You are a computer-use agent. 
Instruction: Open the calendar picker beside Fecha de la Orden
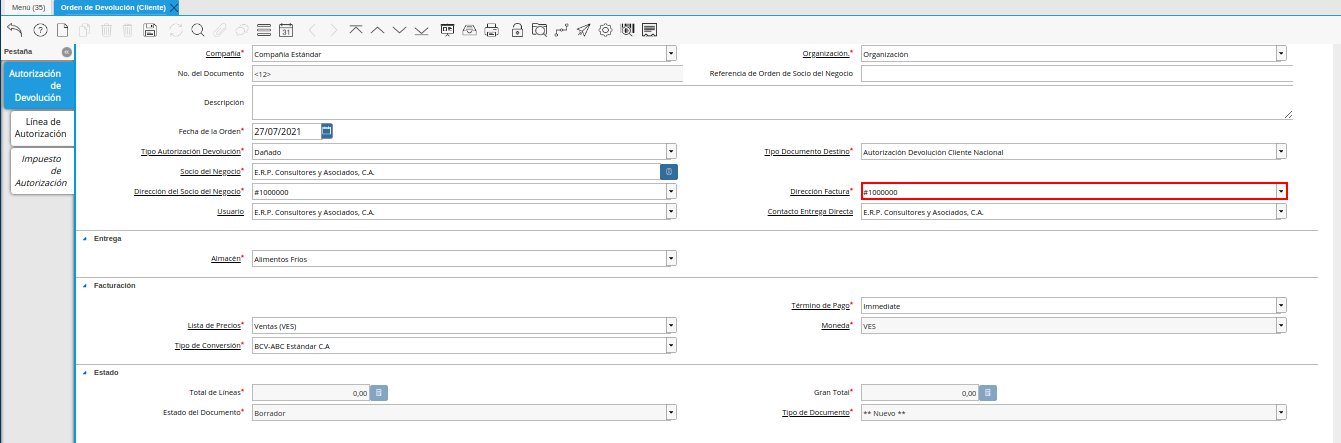tap(327, 131)
